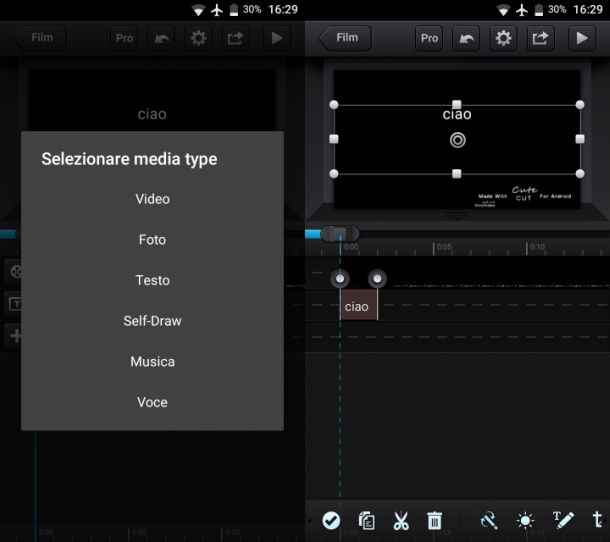Cut the clip with the scissors icon
This screenshot has height=542, width=610.
tap(401, 521)
